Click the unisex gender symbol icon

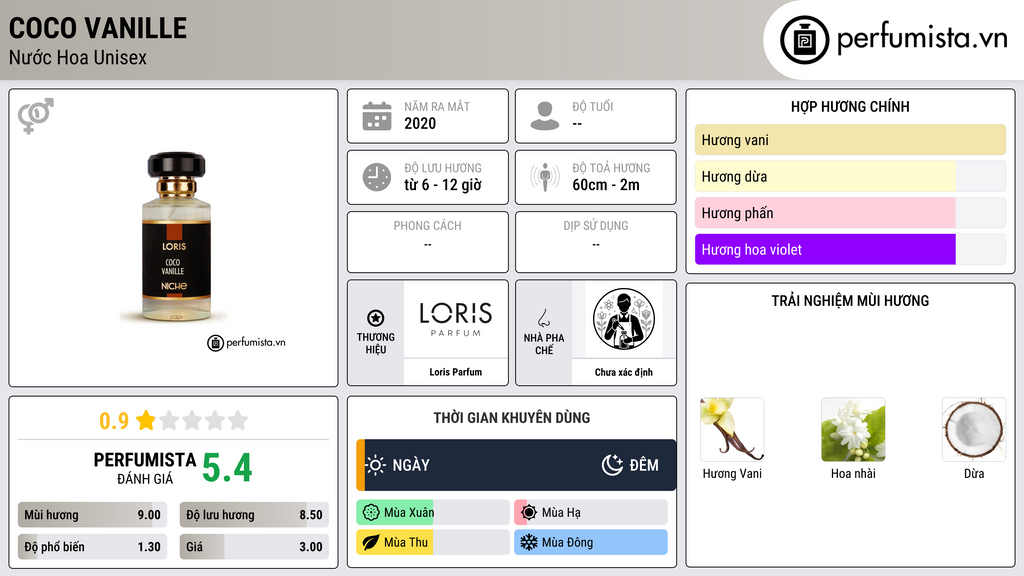click(36, 116)
